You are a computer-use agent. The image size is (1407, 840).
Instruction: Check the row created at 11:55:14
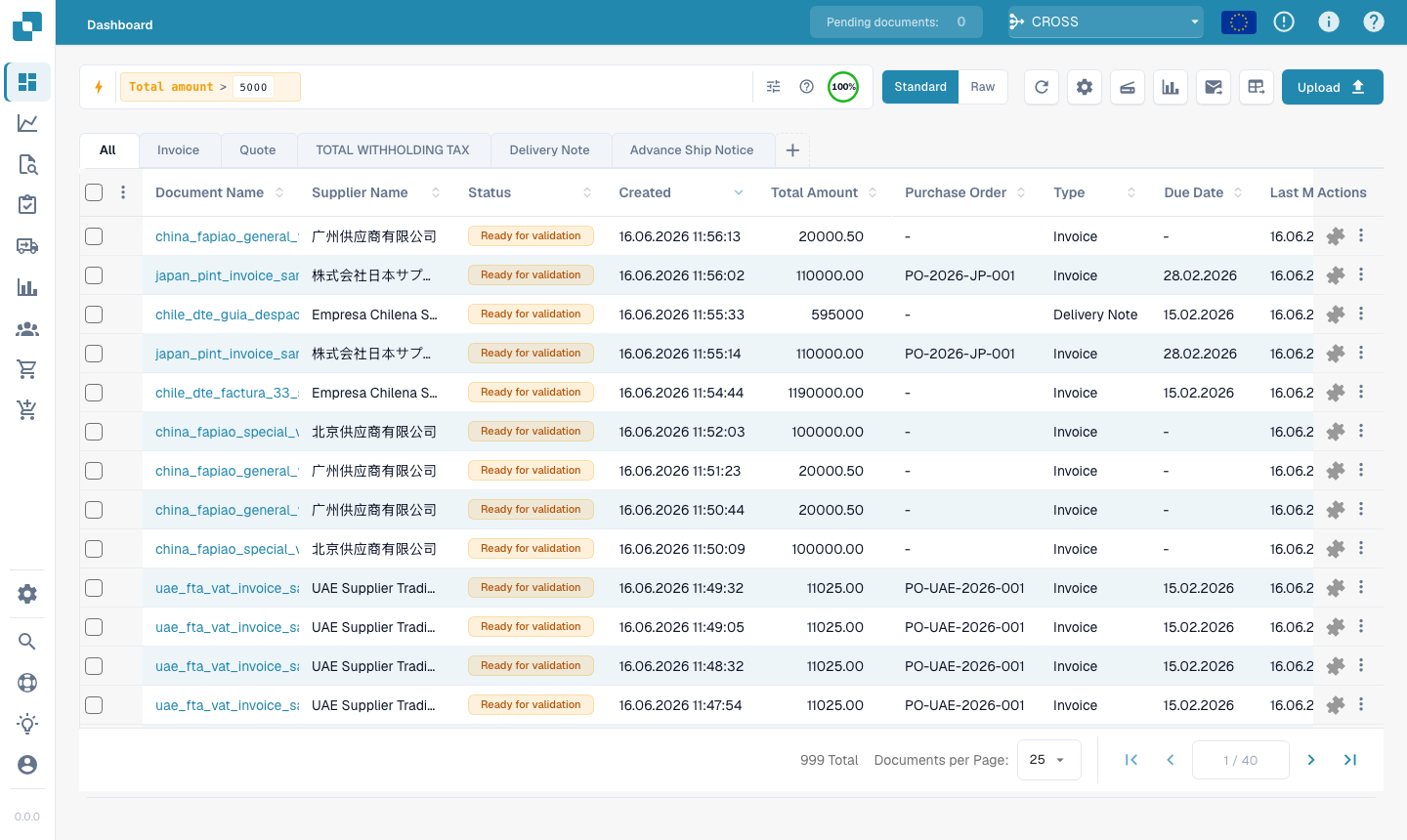94,354
